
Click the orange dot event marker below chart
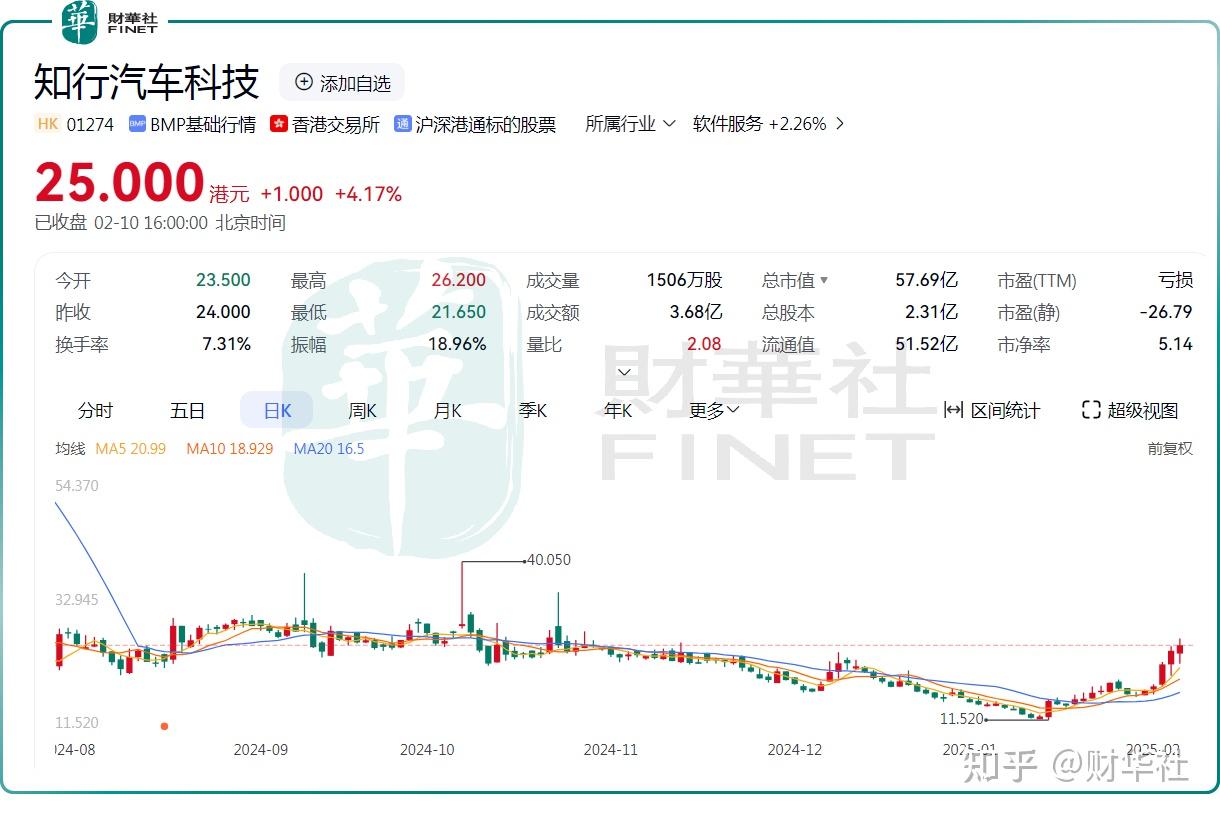pos(165,726)
